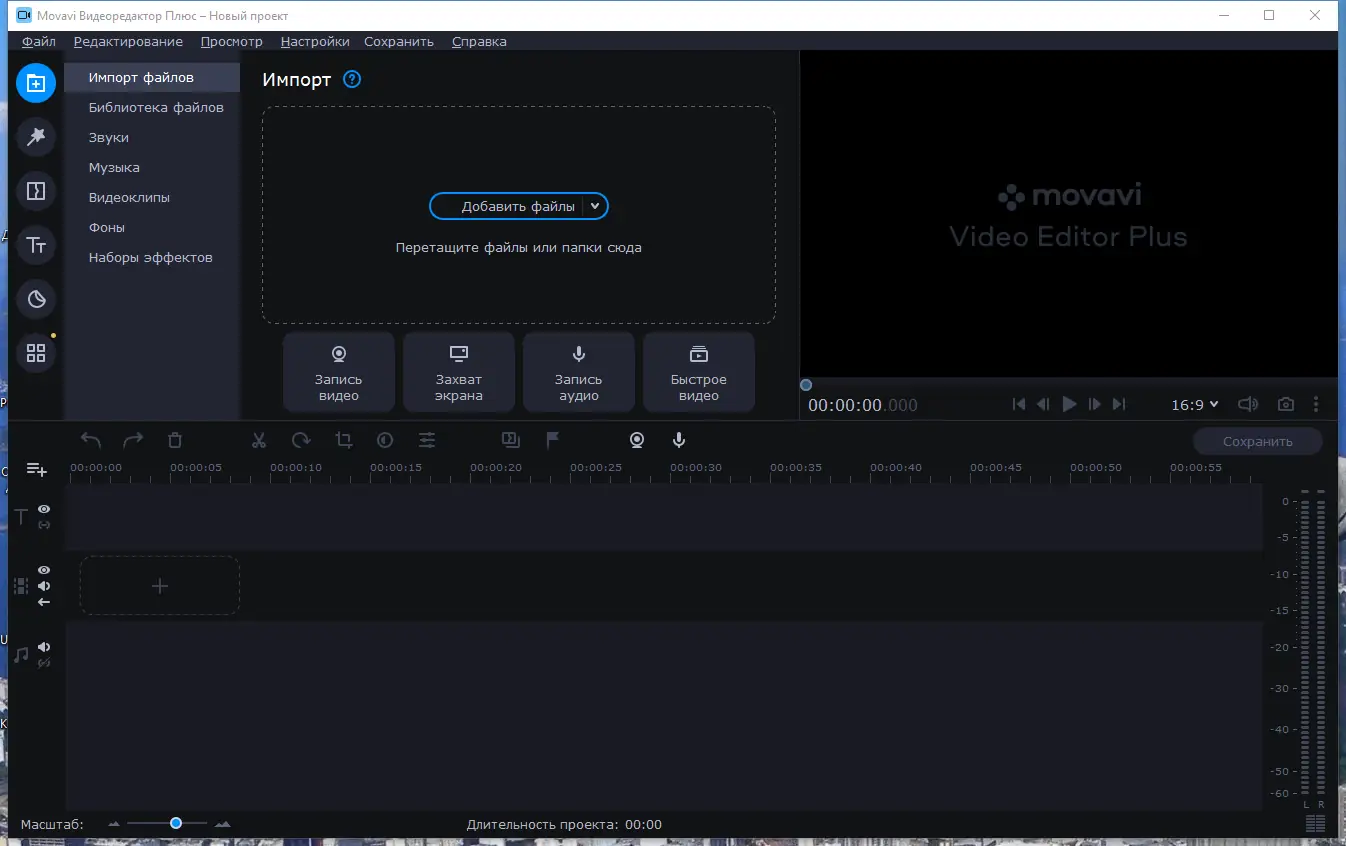The image size is (1346, 846).
Task: Open the Сохранить menu in menu bar
Action: coord(399,41)
